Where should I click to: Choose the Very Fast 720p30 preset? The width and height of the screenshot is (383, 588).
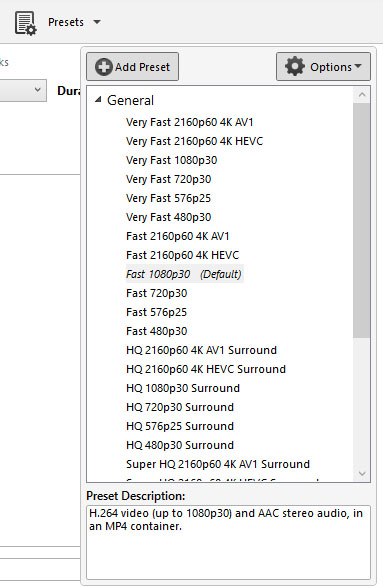(x=168, y=179)
